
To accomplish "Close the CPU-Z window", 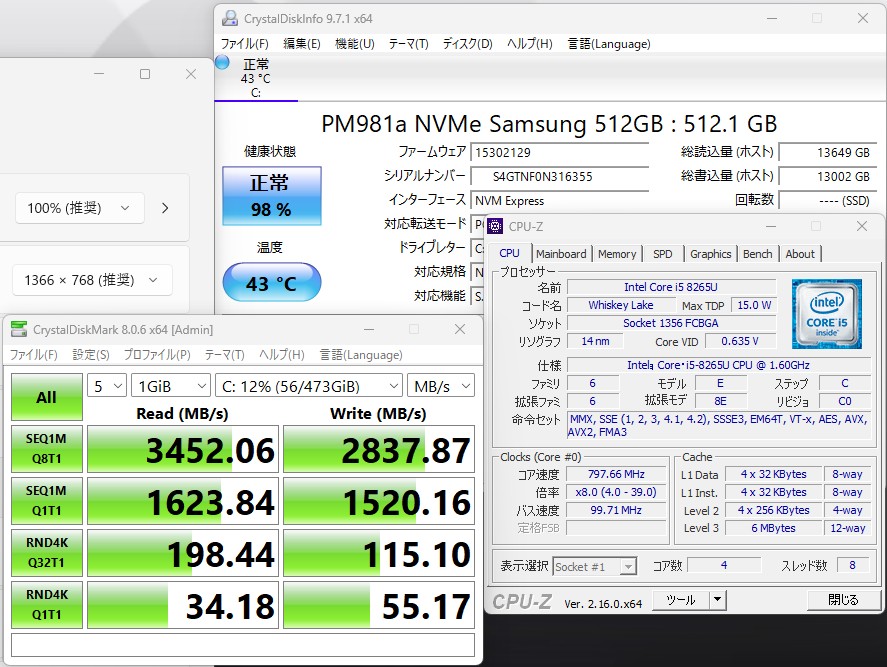I will [x=862, y=226].
